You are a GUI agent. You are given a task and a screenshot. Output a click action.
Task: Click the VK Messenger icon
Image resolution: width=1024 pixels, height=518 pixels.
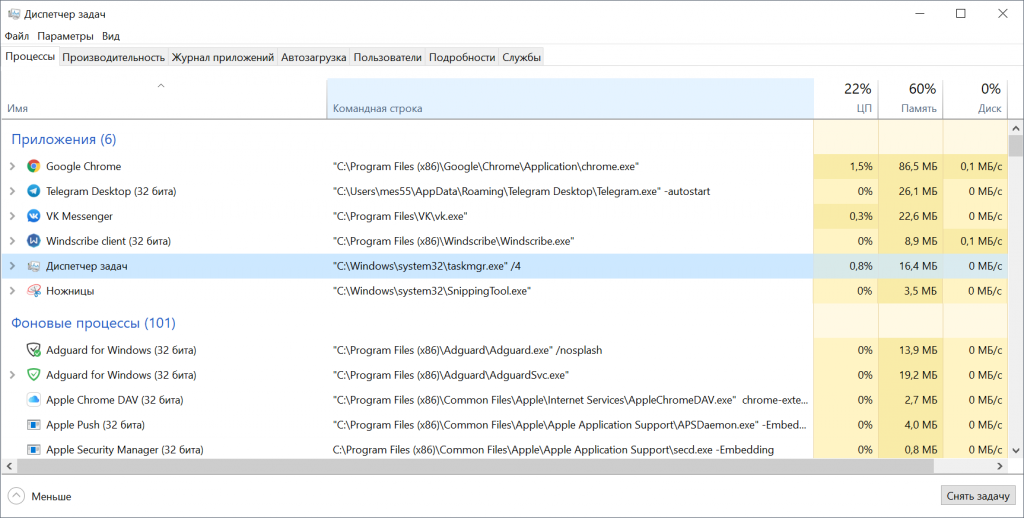pos(33,216)
